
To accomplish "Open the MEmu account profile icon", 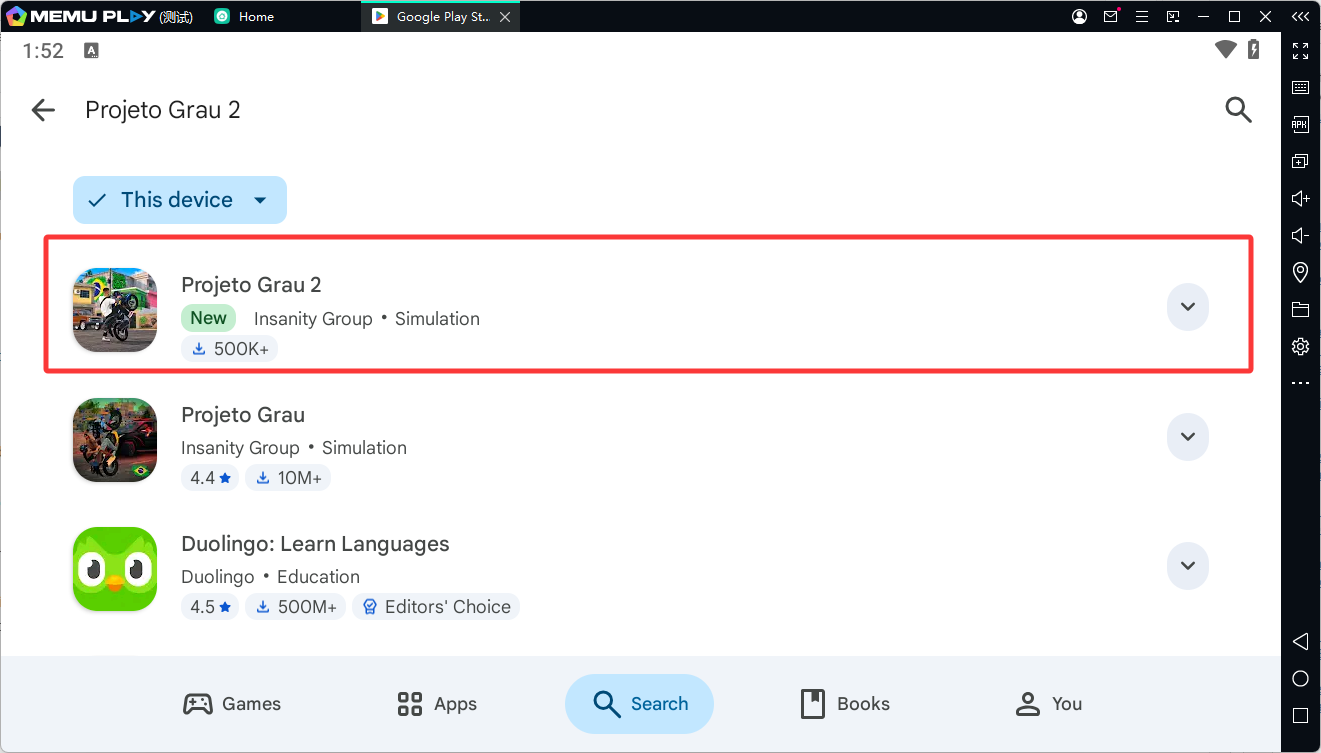I will point(1079,17).
